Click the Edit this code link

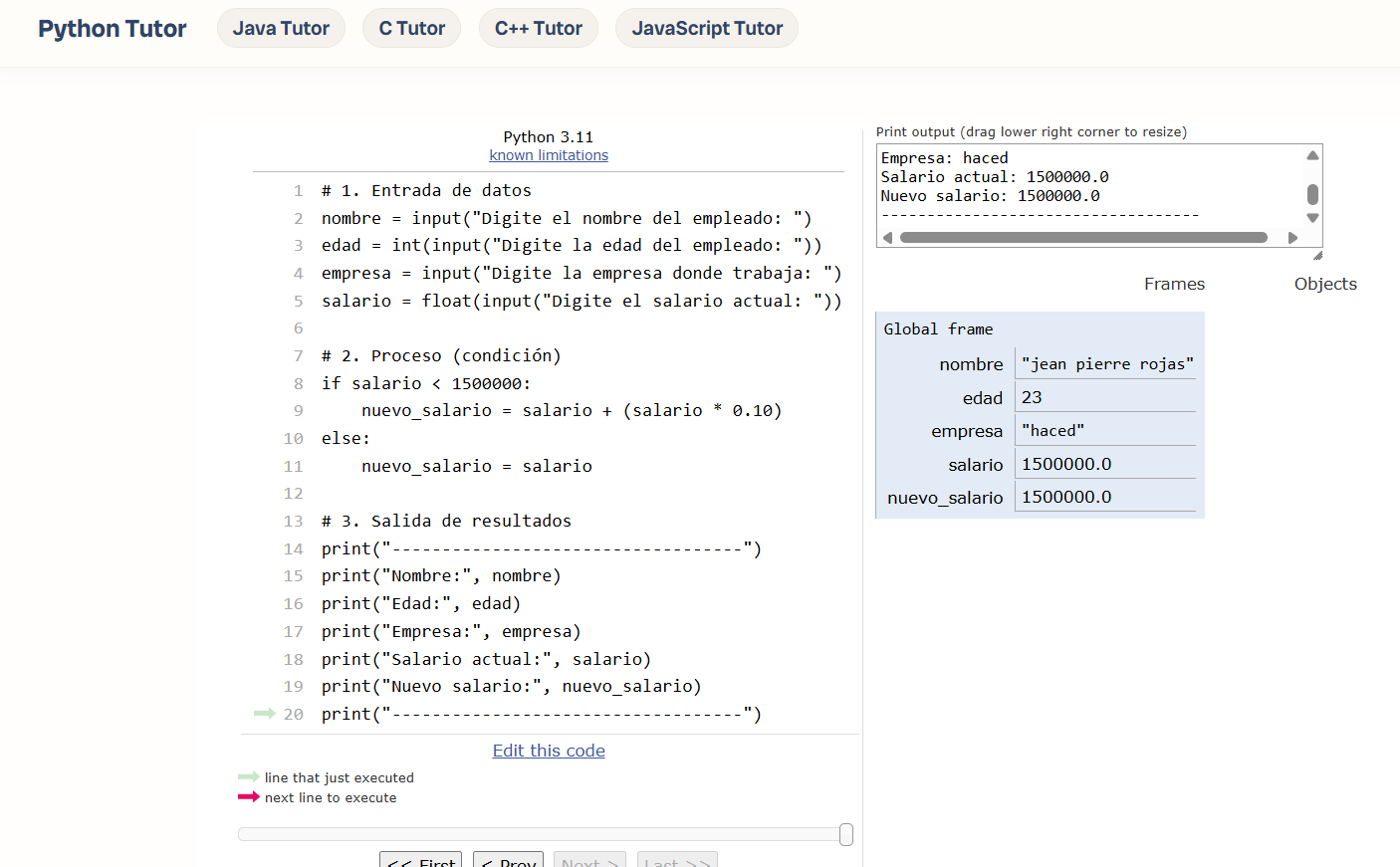pyautogui.click(x=549, y=751)
